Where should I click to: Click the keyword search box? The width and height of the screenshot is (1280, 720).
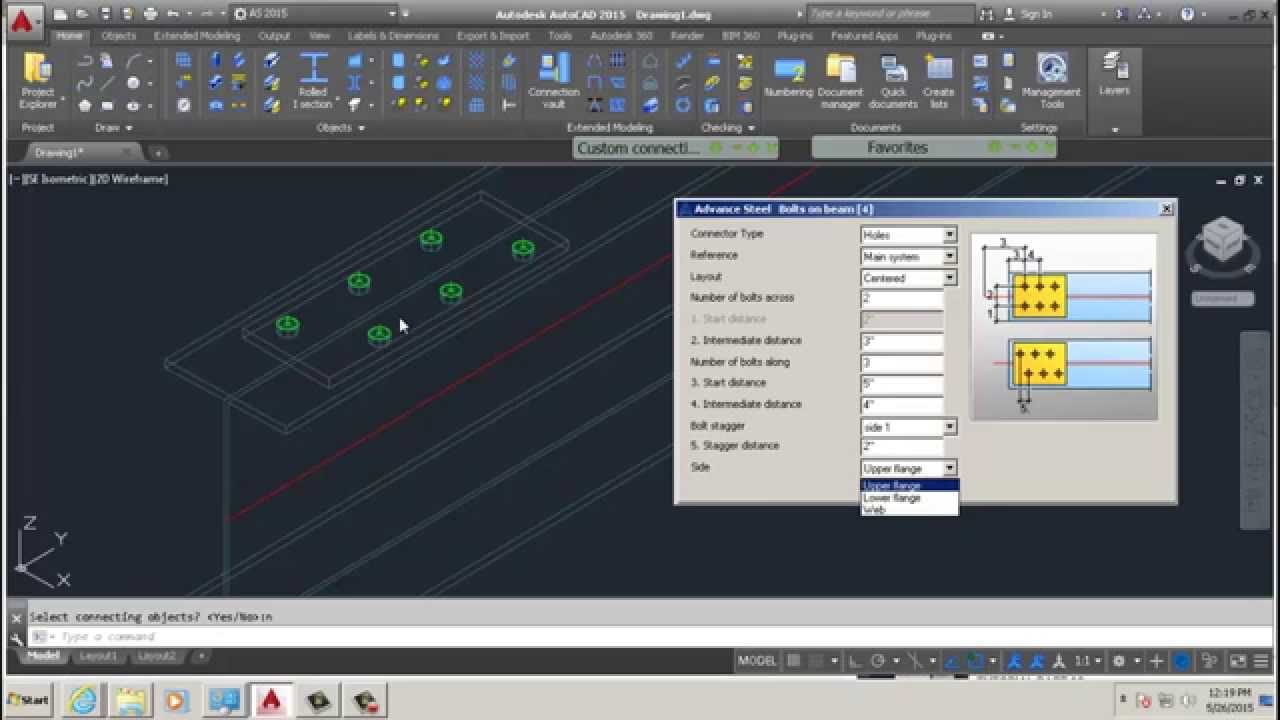click(x=890, y=14)
